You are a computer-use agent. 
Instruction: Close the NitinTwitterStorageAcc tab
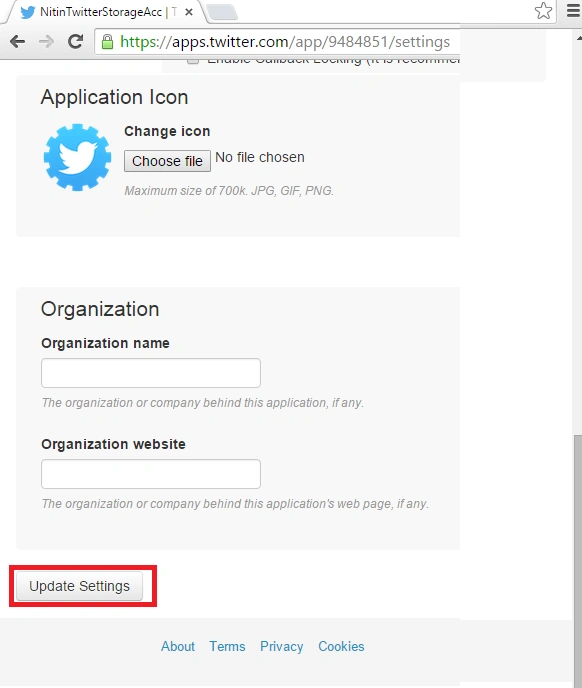click(x=189, y=12)
